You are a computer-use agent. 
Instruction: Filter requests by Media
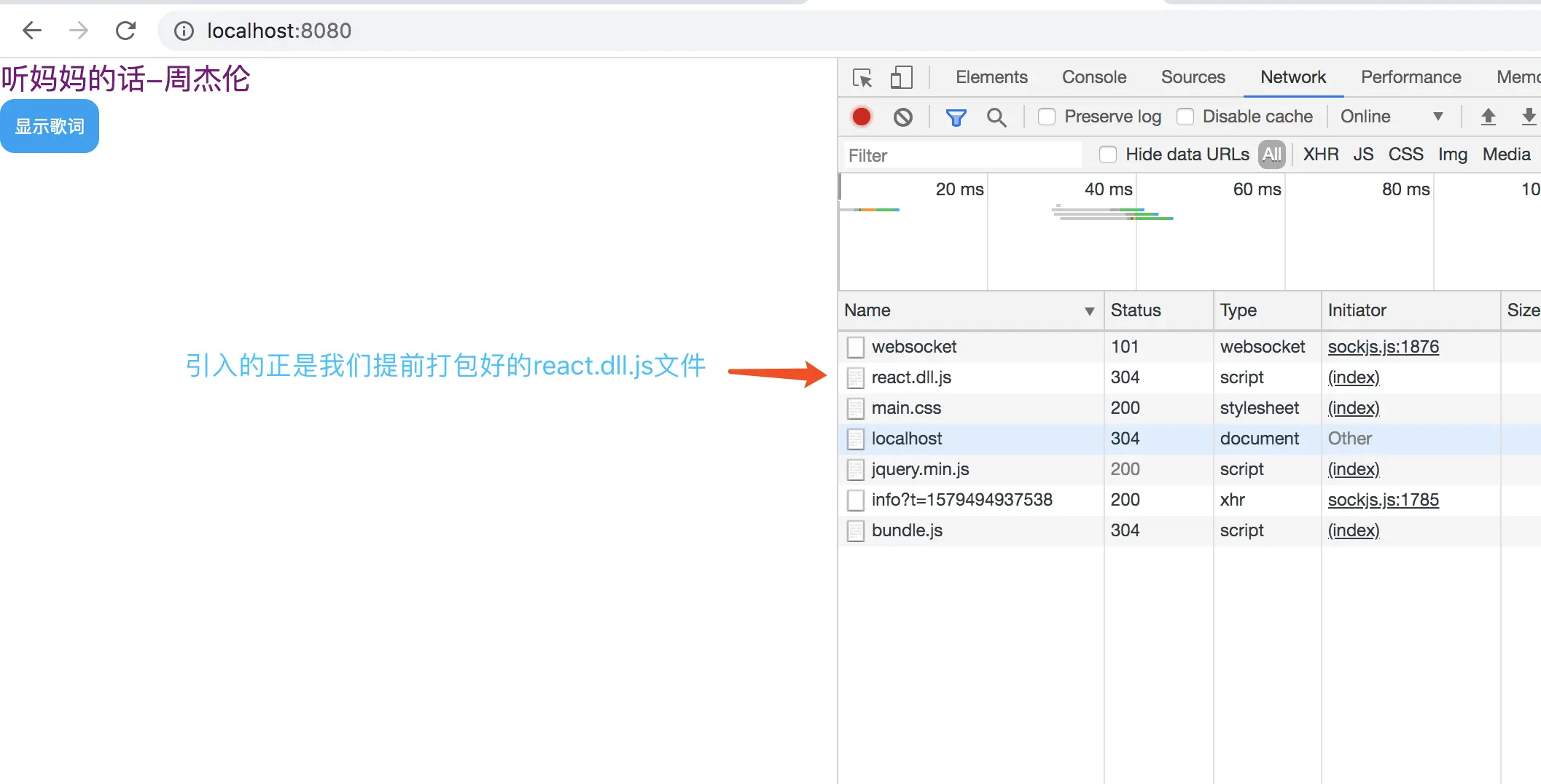[x=1506, y=154]
